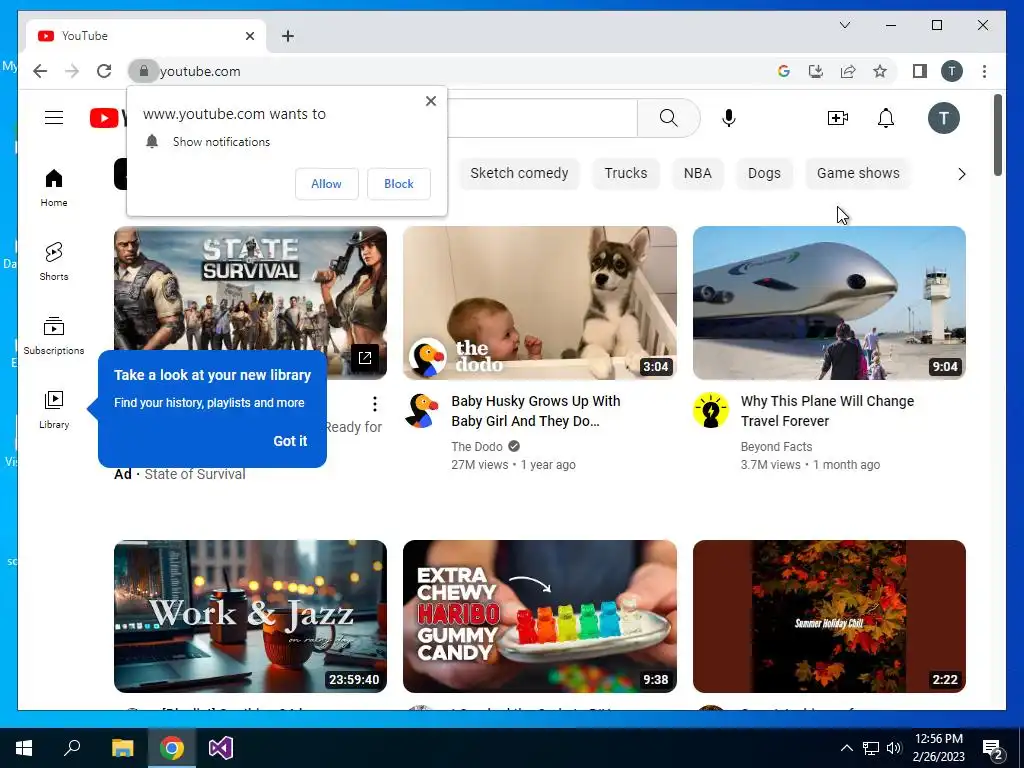Open The Dodo channel avatar
1024x768 pixels.
421,410
